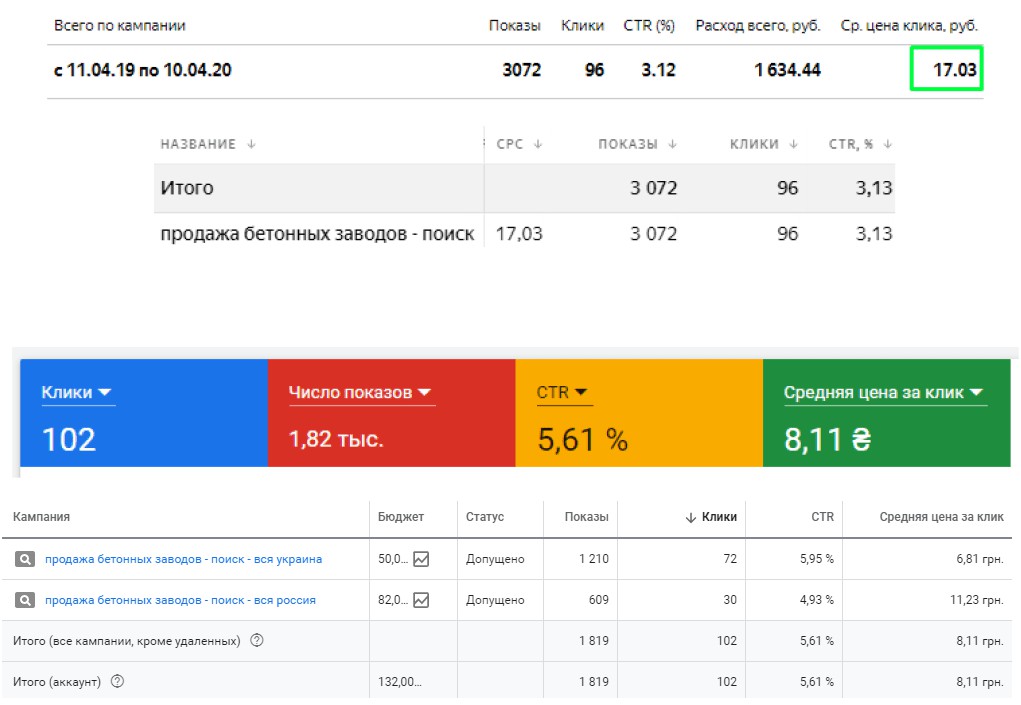Open the CTR metric dropdown in yellow card
The image size is (1021, 705).
[563, 393]
